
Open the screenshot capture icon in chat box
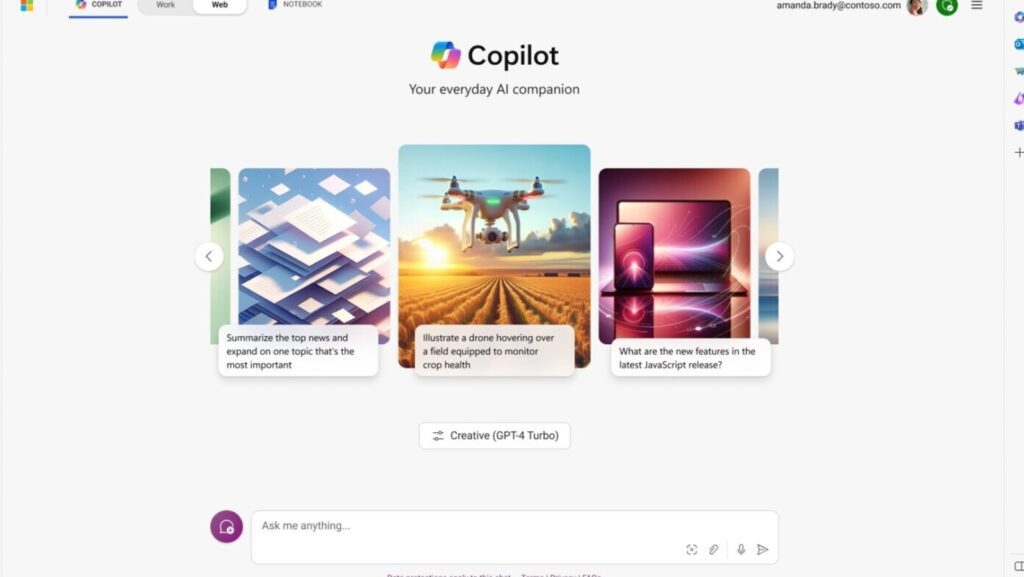pos(692,550)
